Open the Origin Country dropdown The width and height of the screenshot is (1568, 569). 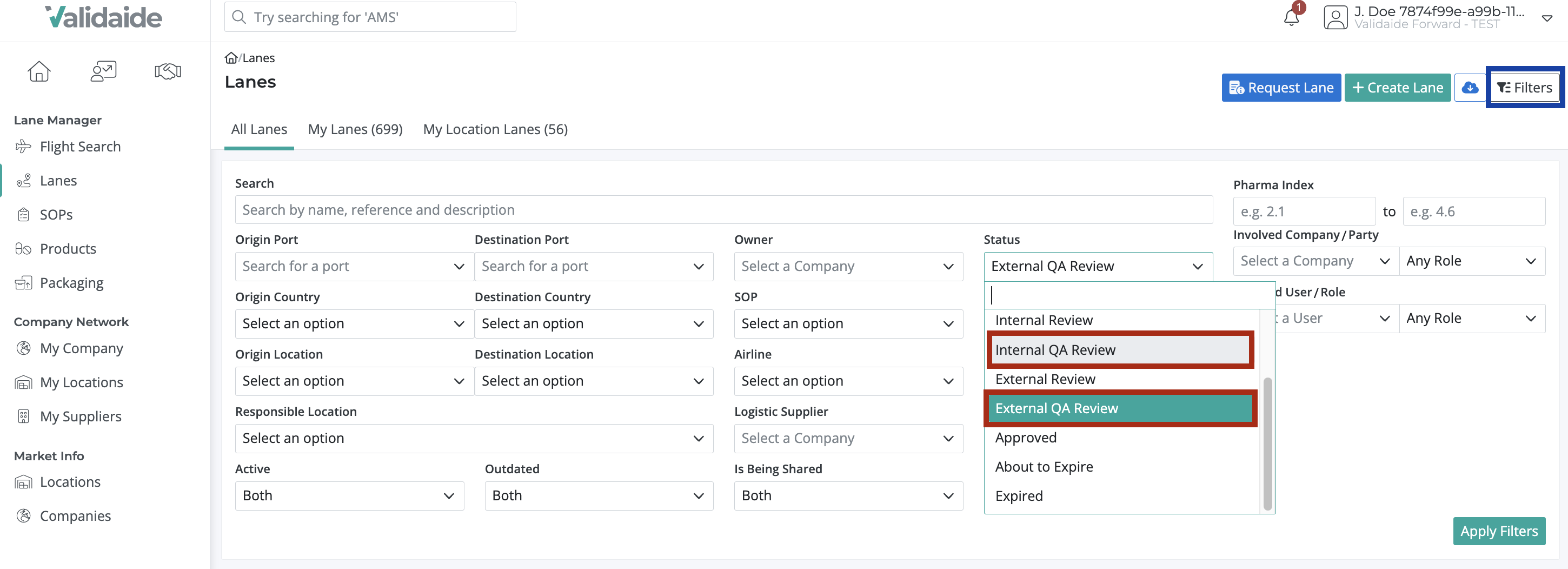coord(354,324)
